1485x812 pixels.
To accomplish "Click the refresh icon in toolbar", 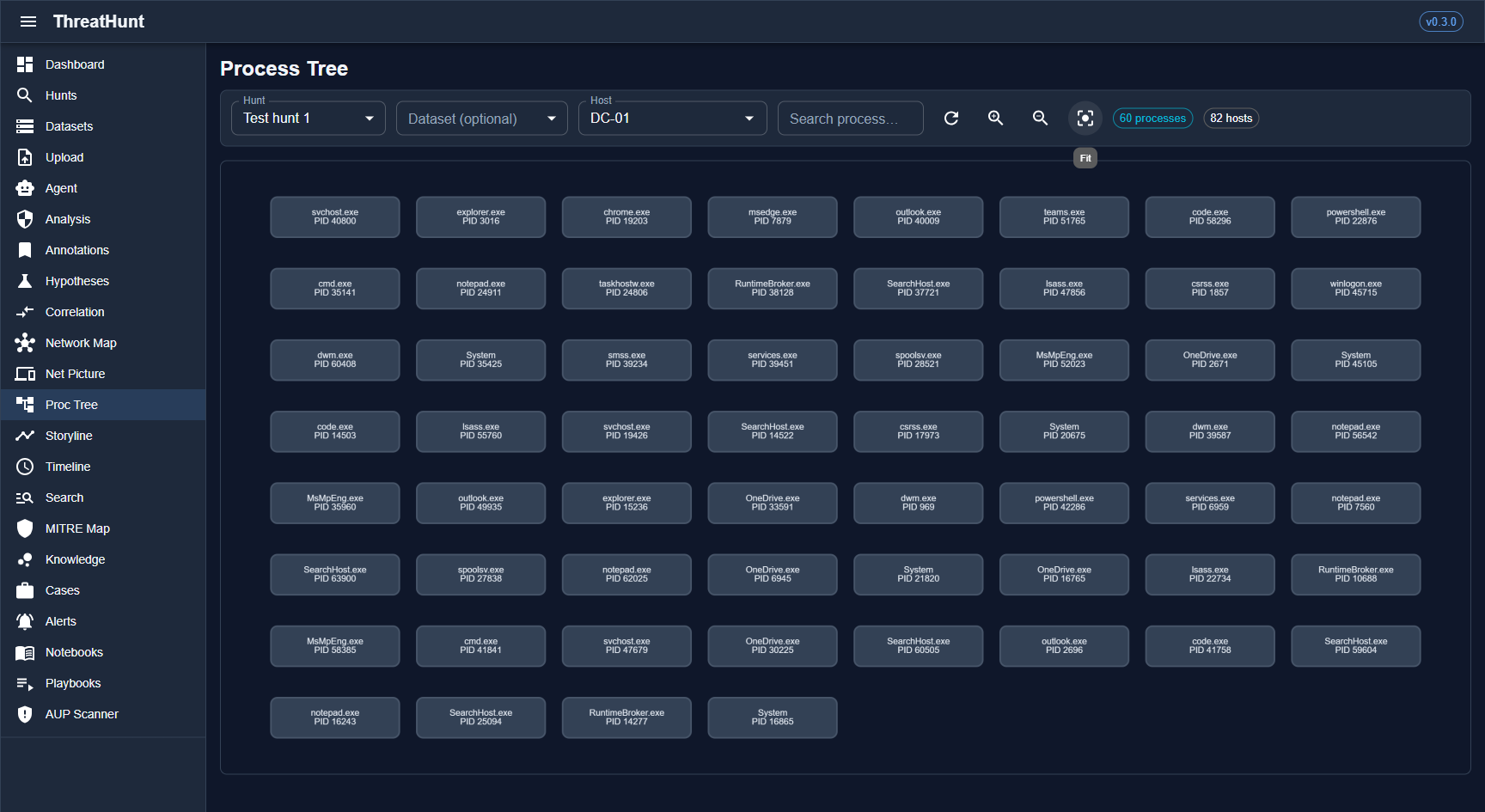I will (x=951, y=119).
